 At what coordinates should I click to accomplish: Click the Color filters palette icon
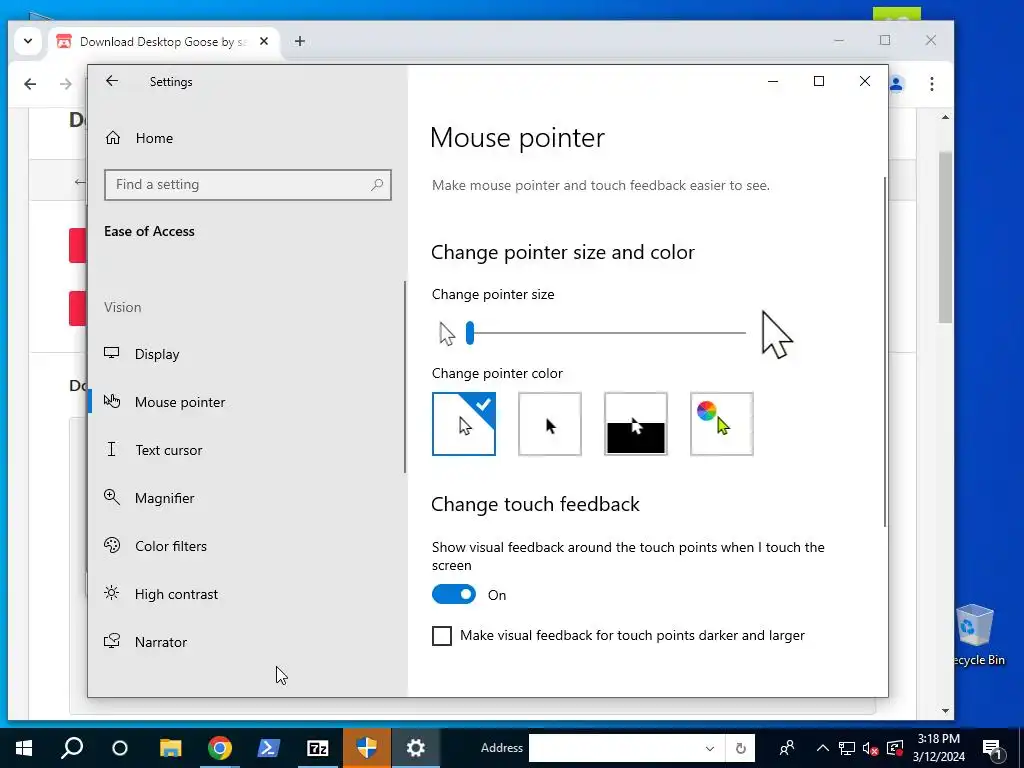[112, 545]
